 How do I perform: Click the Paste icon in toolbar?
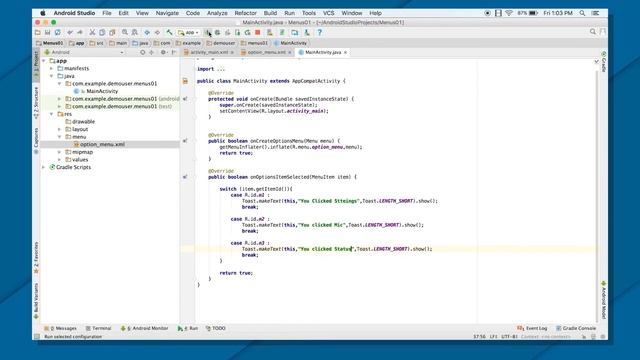112,32
